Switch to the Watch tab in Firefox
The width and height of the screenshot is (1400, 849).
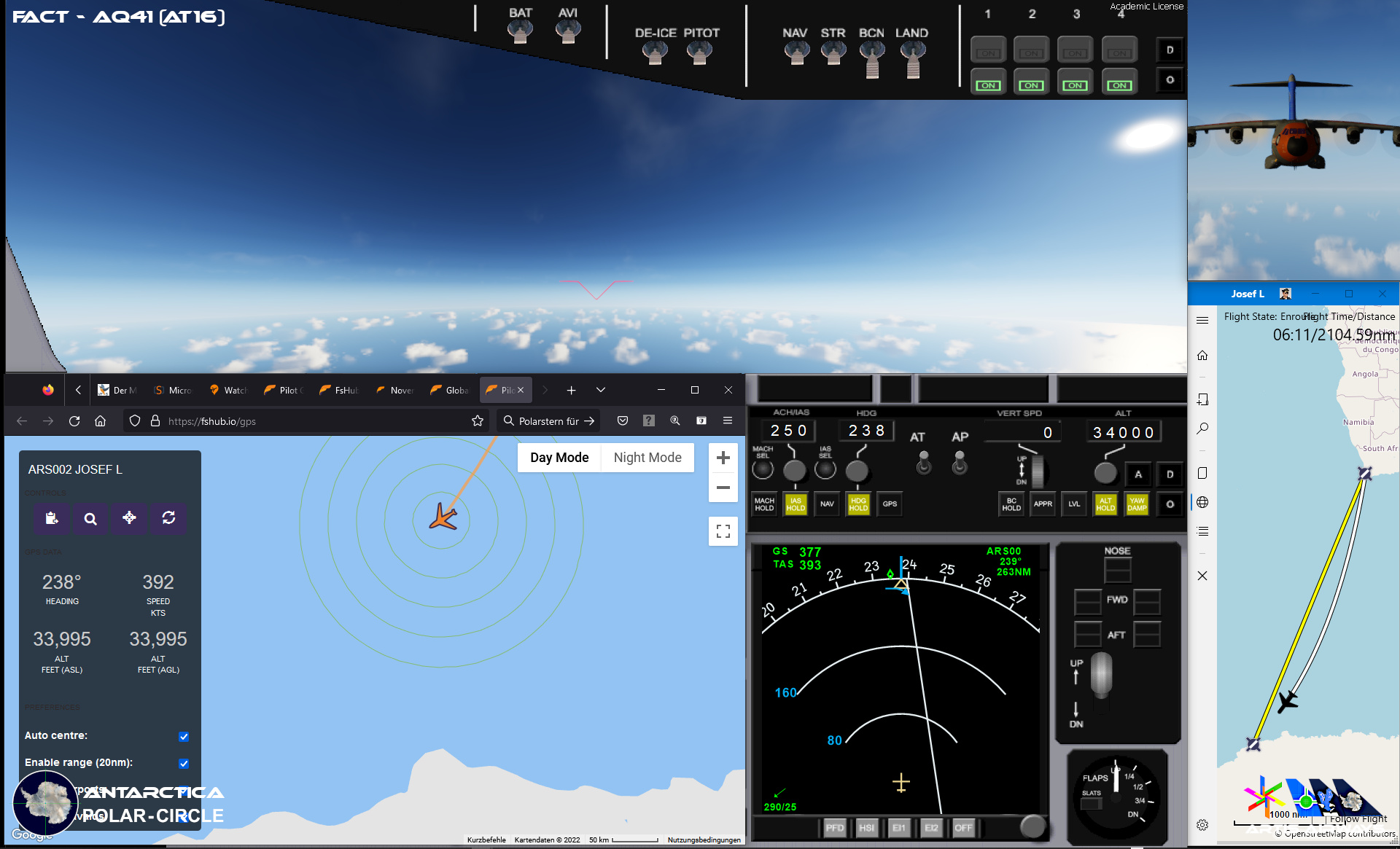228,391
